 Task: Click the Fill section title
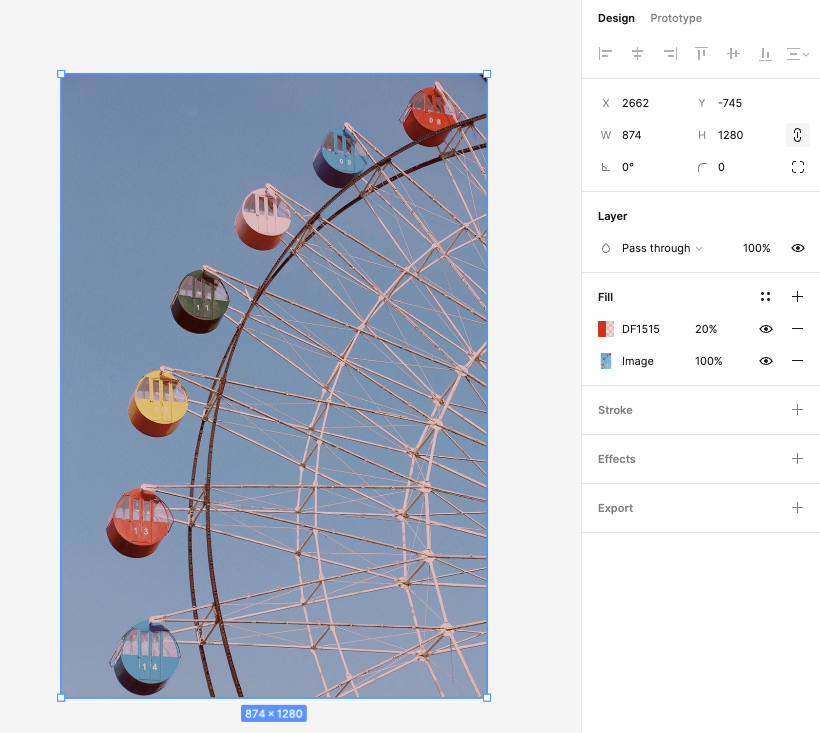[x=605, y=297]
